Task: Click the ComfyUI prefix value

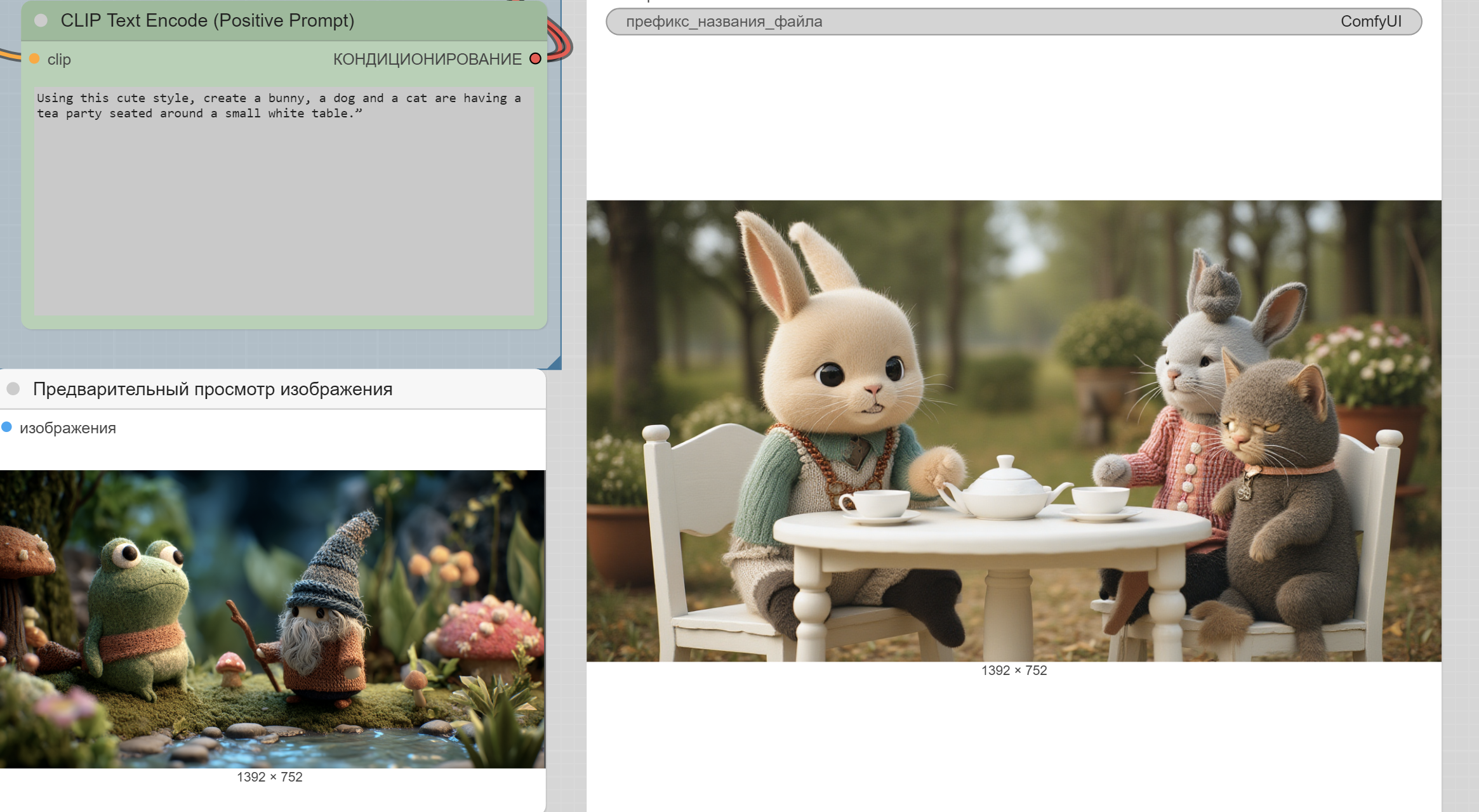Action: point(1370,22)
